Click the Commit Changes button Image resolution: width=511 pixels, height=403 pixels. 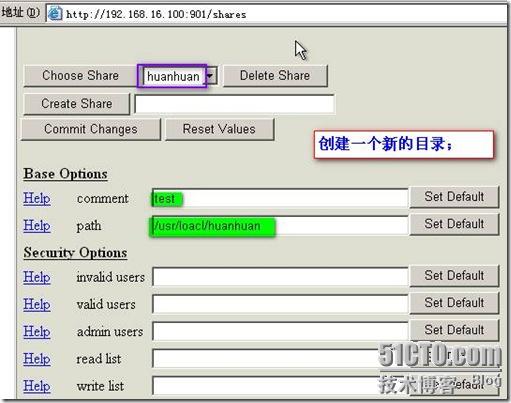tap(91, 129)
